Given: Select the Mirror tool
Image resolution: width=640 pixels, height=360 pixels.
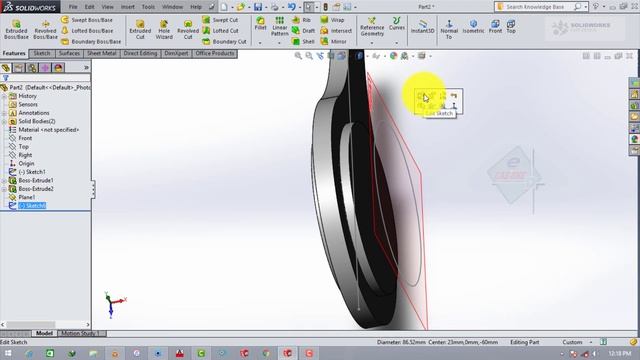Looking at the screenshot, I should (x=333, y=42).
